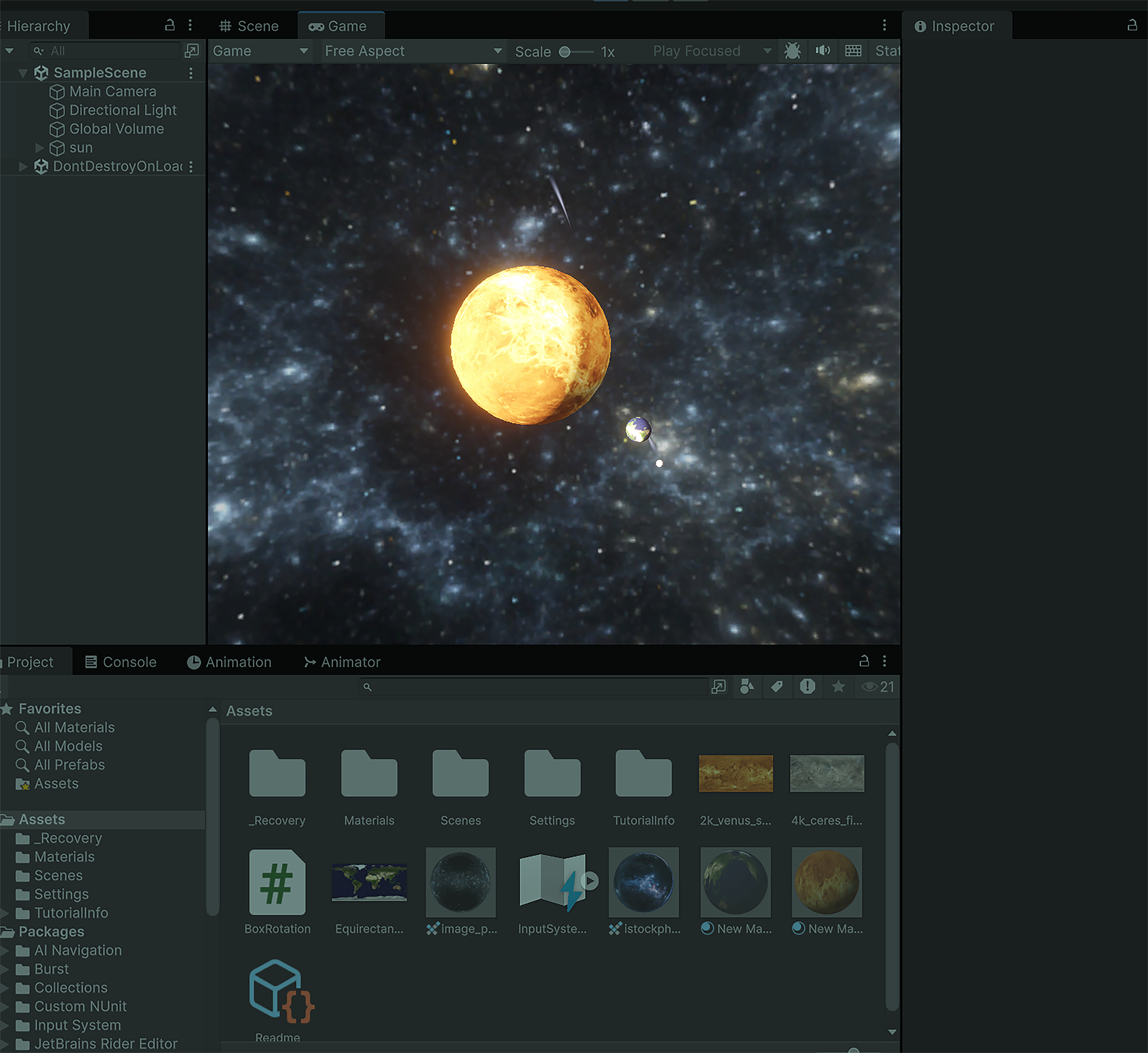Click the favorites star icon in the Project toolbar
Image resolution: width=1148 pixels, height=1053 pixels.
point(838,686)
